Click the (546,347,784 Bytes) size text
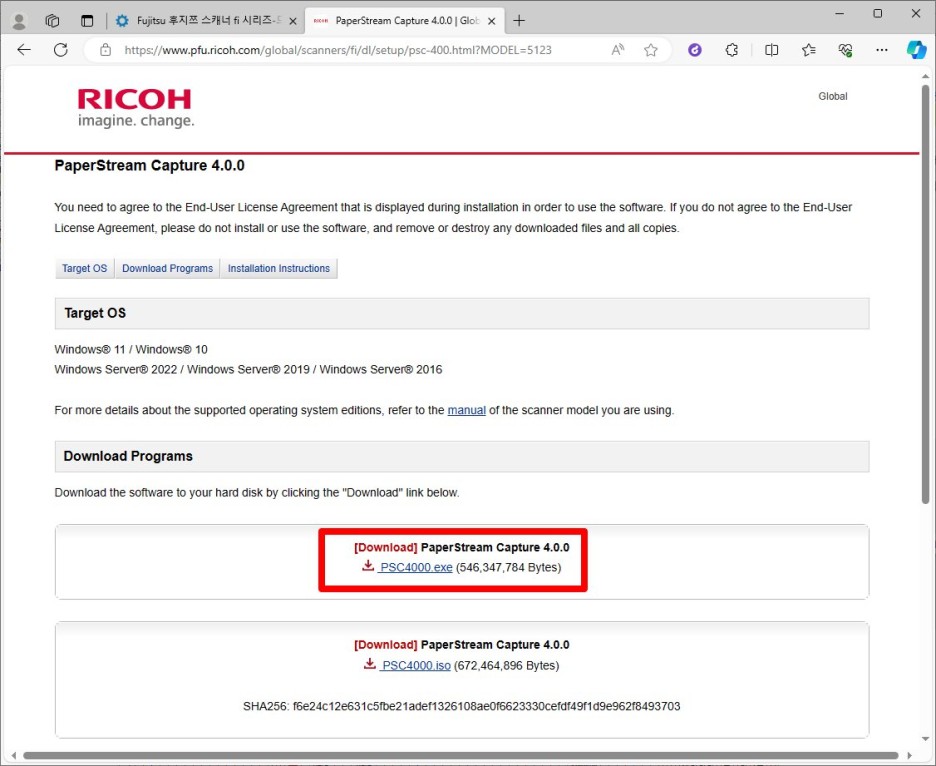This screenshot has height=766, width=936. 509,567
